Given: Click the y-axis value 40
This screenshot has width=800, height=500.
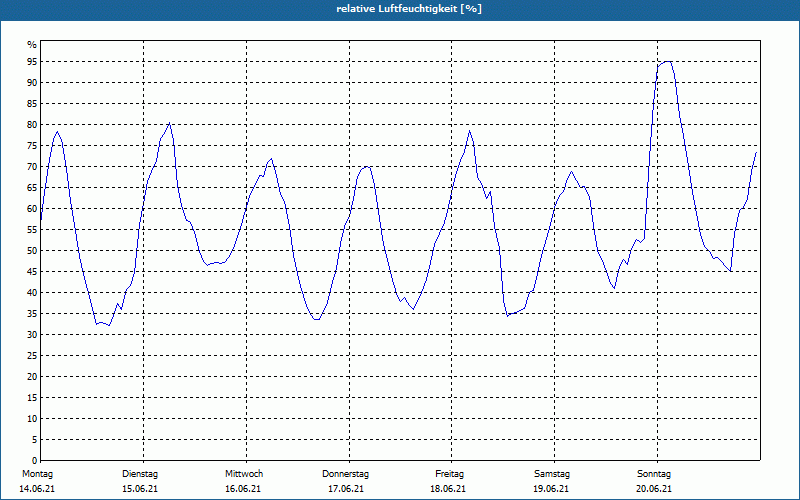Looking at the screenshot, I should coord(32,293).
